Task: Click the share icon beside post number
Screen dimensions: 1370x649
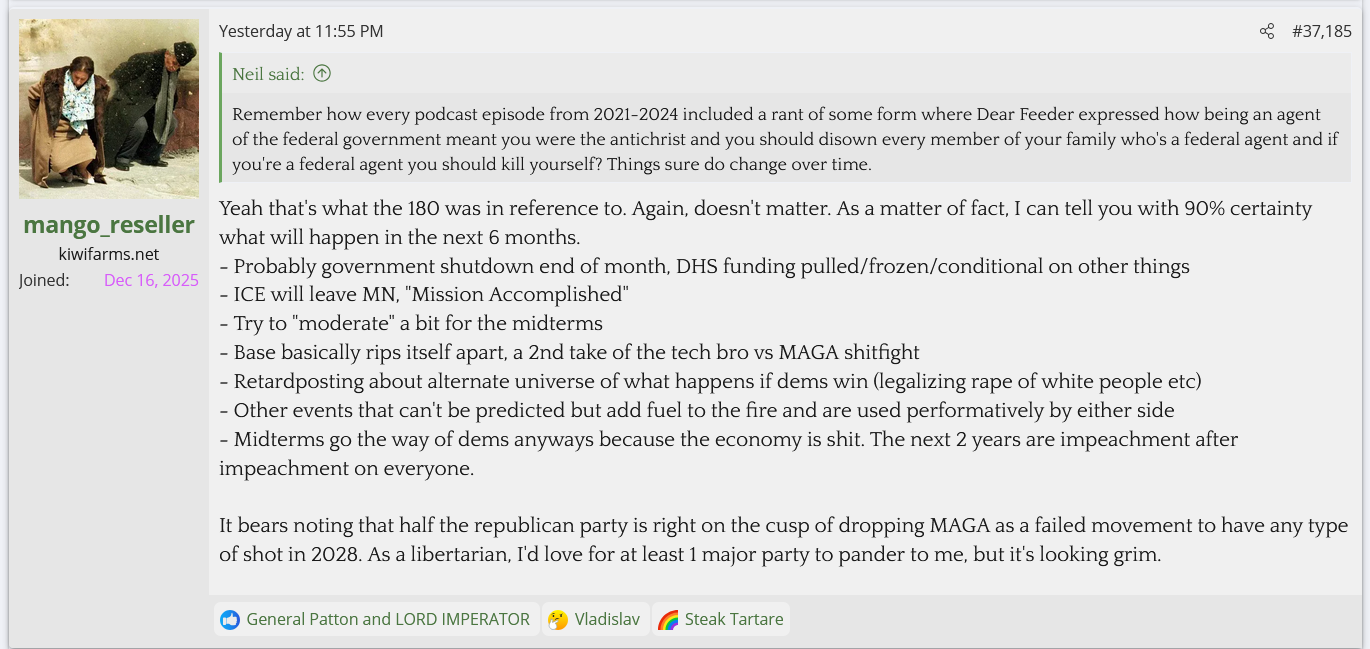Action: click(1267, 31)
